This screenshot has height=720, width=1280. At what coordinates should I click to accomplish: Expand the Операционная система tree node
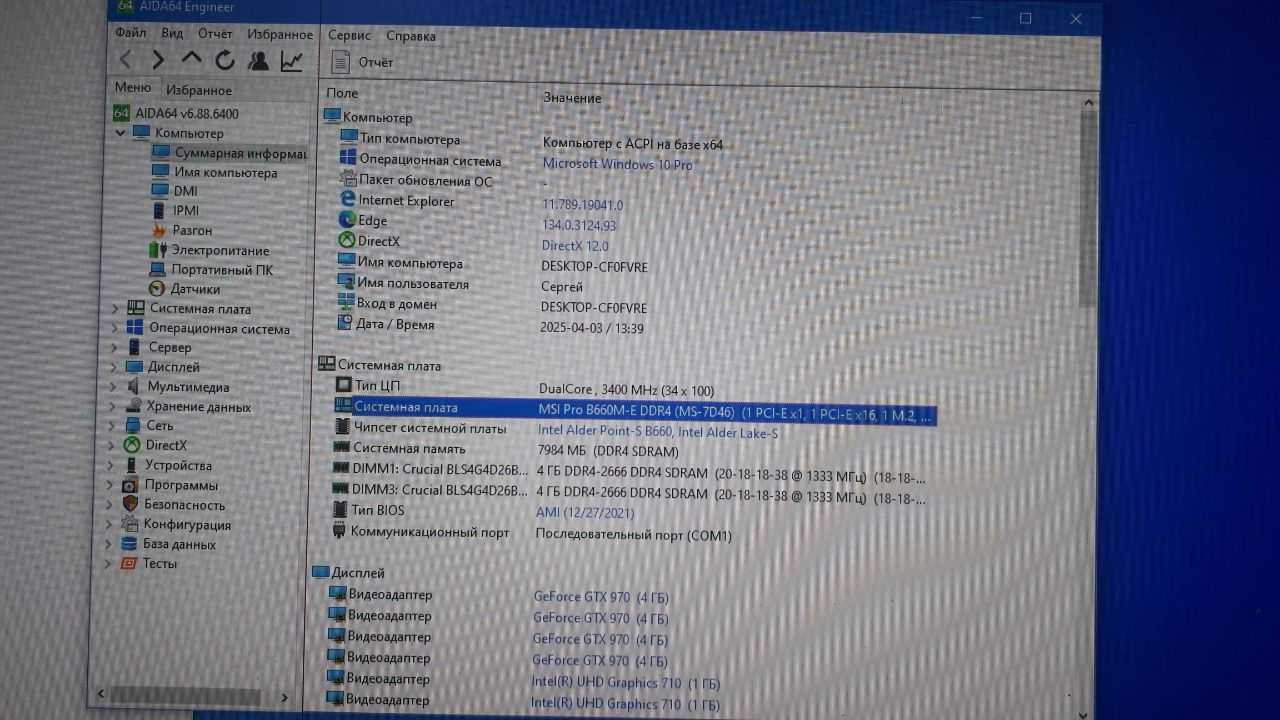click(x=114, y=328)
